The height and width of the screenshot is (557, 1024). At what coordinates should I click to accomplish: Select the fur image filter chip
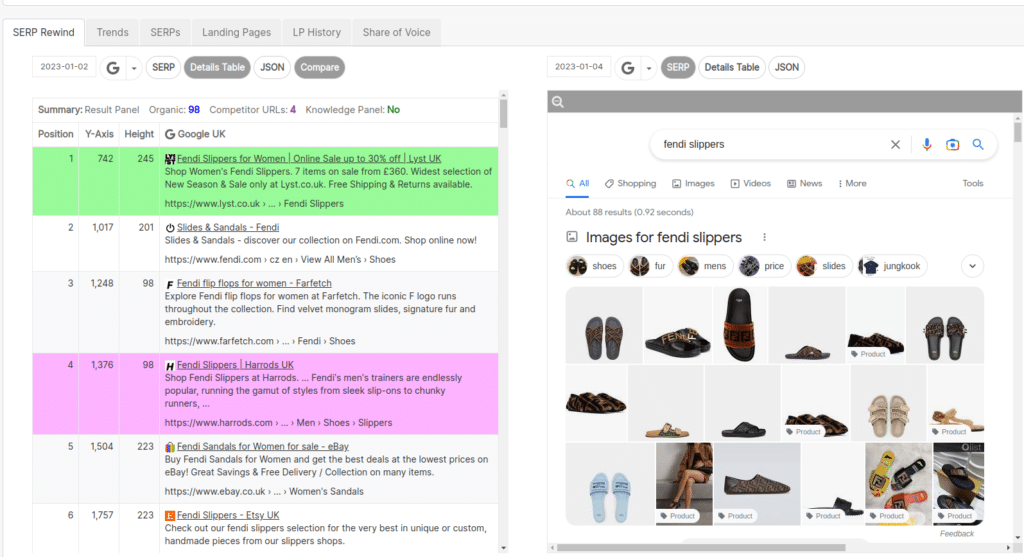[x=648, y=266]
